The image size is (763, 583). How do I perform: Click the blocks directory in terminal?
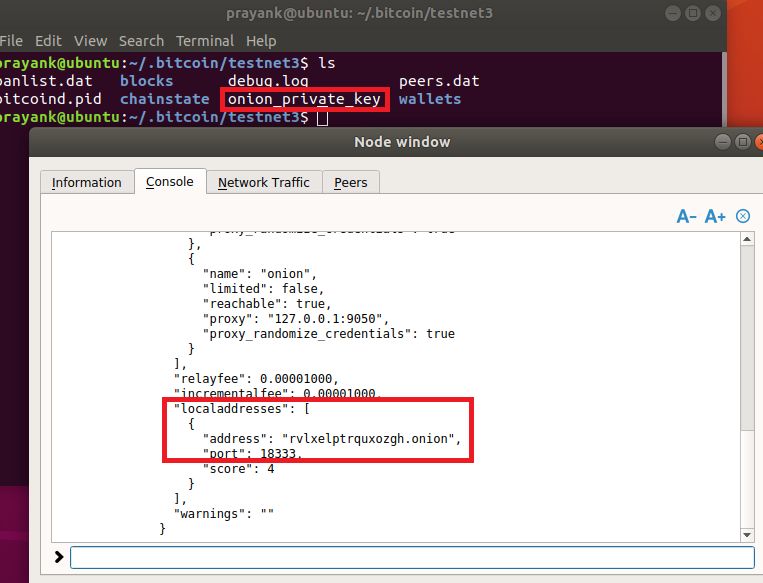pyautogui.click(x=146, y=81)
